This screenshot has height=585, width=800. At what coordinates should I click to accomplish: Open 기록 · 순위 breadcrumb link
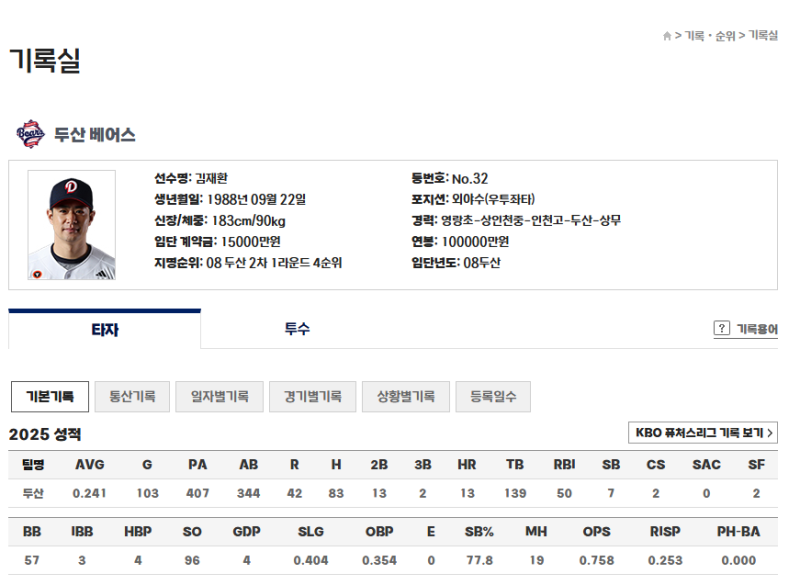(x=710, y=36)
